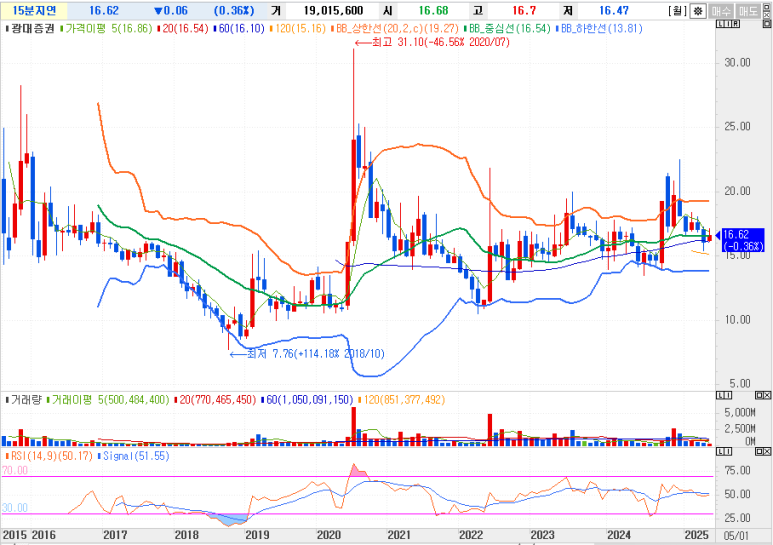The image size is (773, 545).
Task: Select volume 60(1,050,091,150) legend
Action: point(307,400)
